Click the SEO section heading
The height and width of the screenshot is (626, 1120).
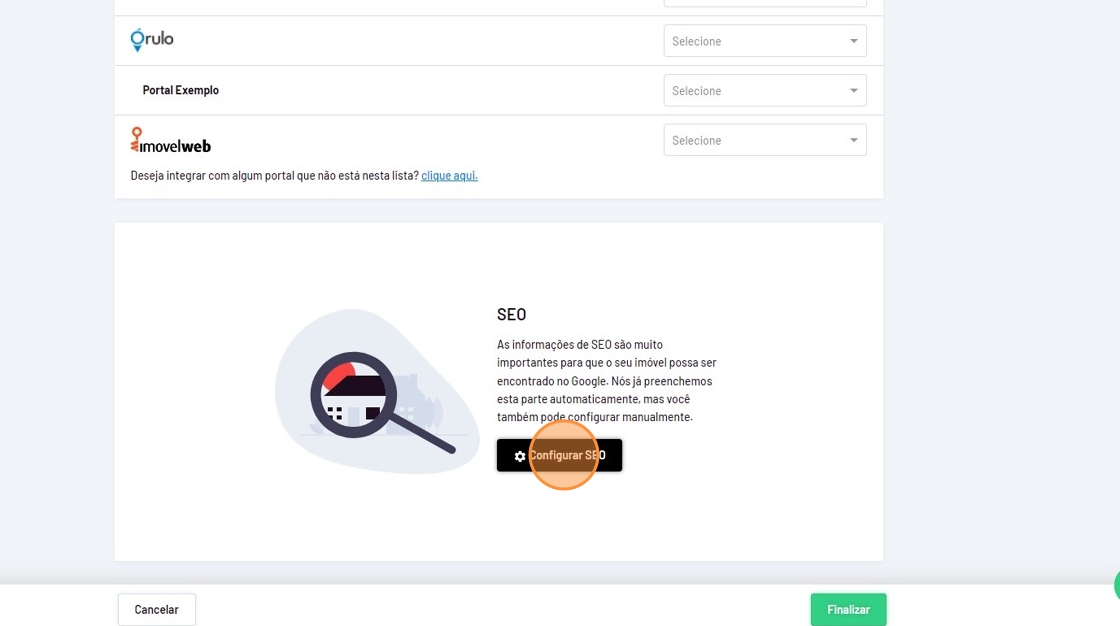511,314
